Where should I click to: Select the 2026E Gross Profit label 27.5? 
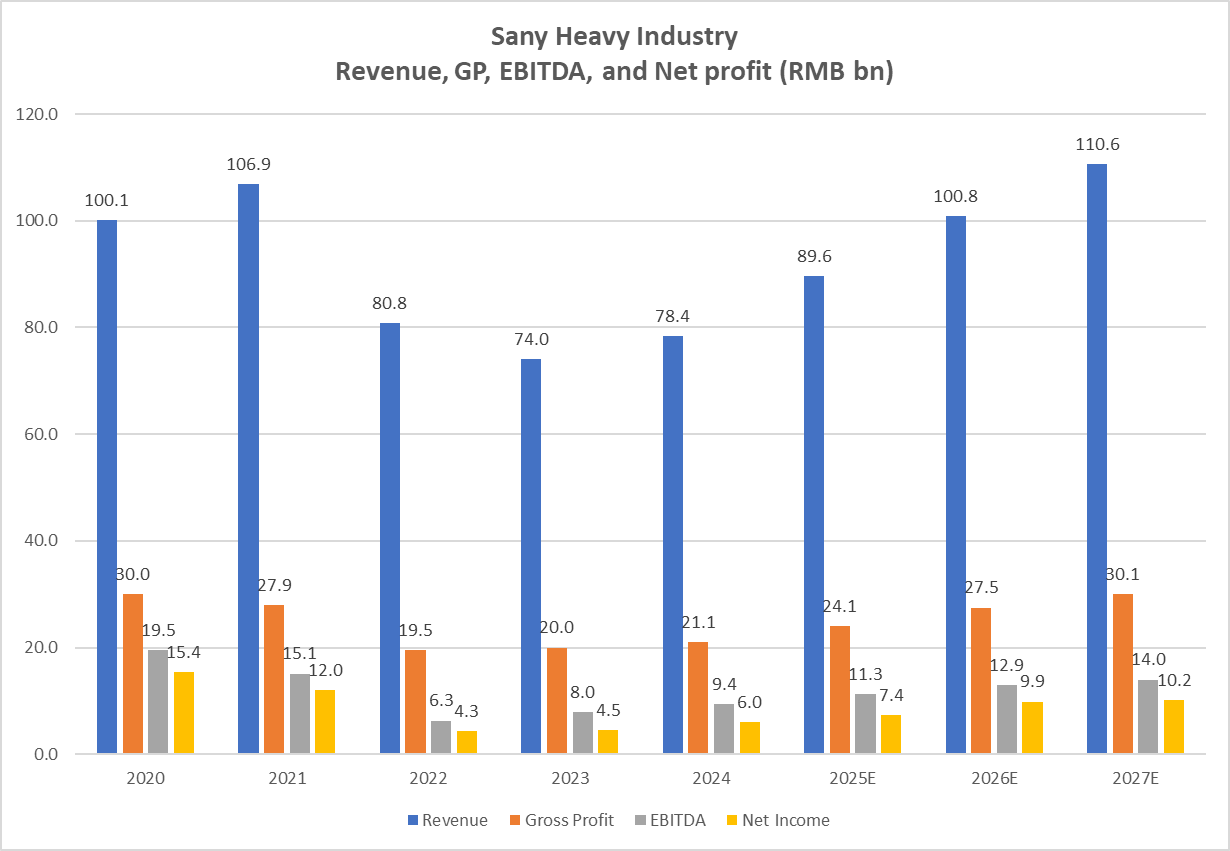[982, 587]
